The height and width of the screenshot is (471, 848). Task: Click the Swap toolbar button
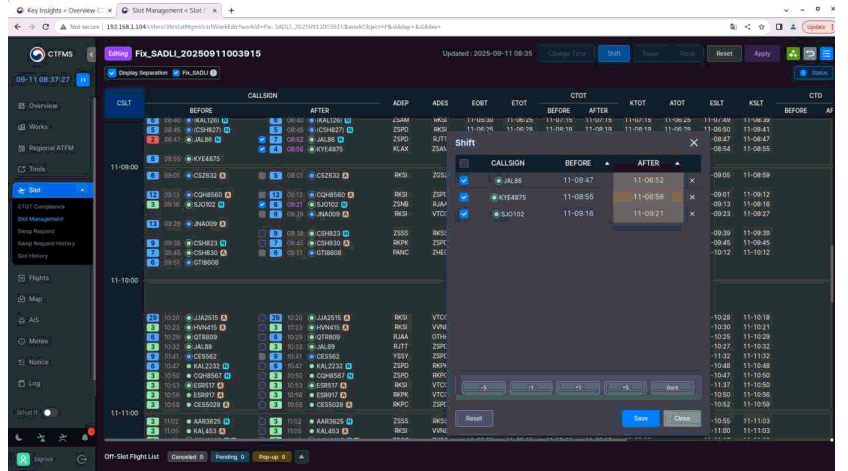coord(650,54)
